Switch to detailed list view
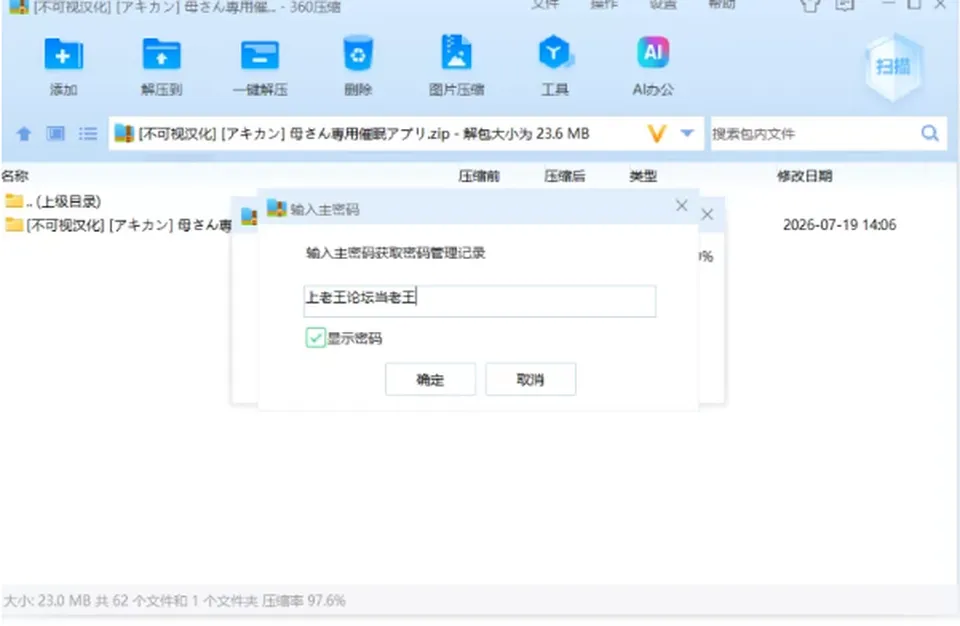This screenshot has height=626, width=960. pos(88,134)
